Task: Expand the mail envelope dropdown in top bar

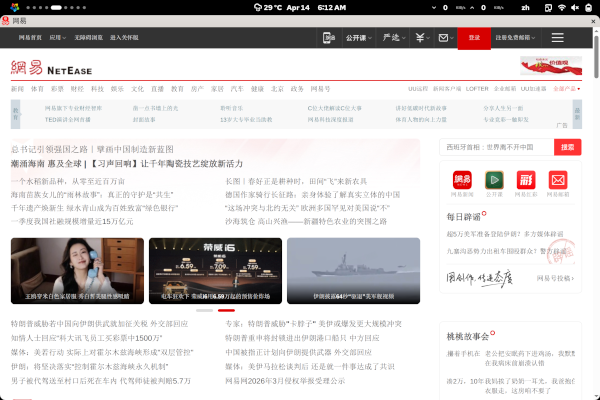Action: click(446, 38)
